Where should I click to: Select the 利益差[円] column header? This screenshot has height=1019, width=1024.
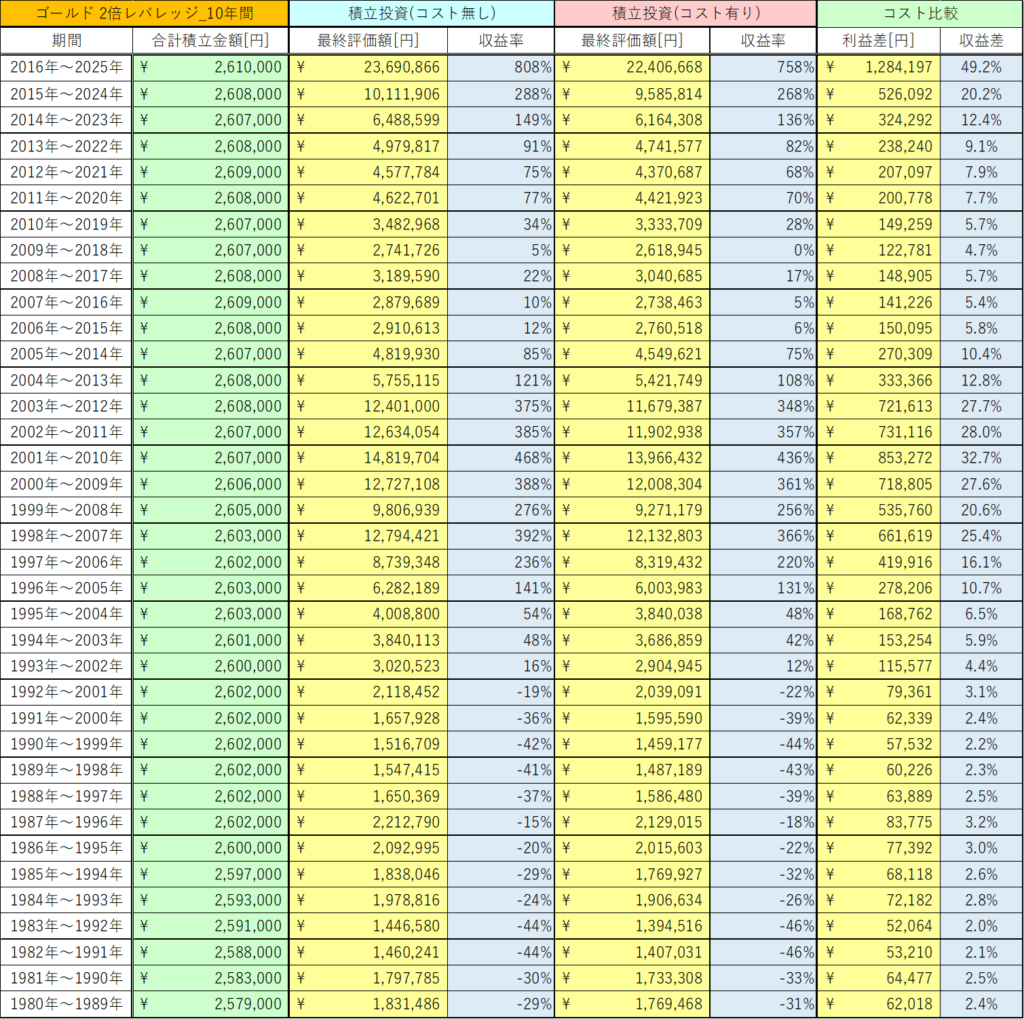click(878, 41)
